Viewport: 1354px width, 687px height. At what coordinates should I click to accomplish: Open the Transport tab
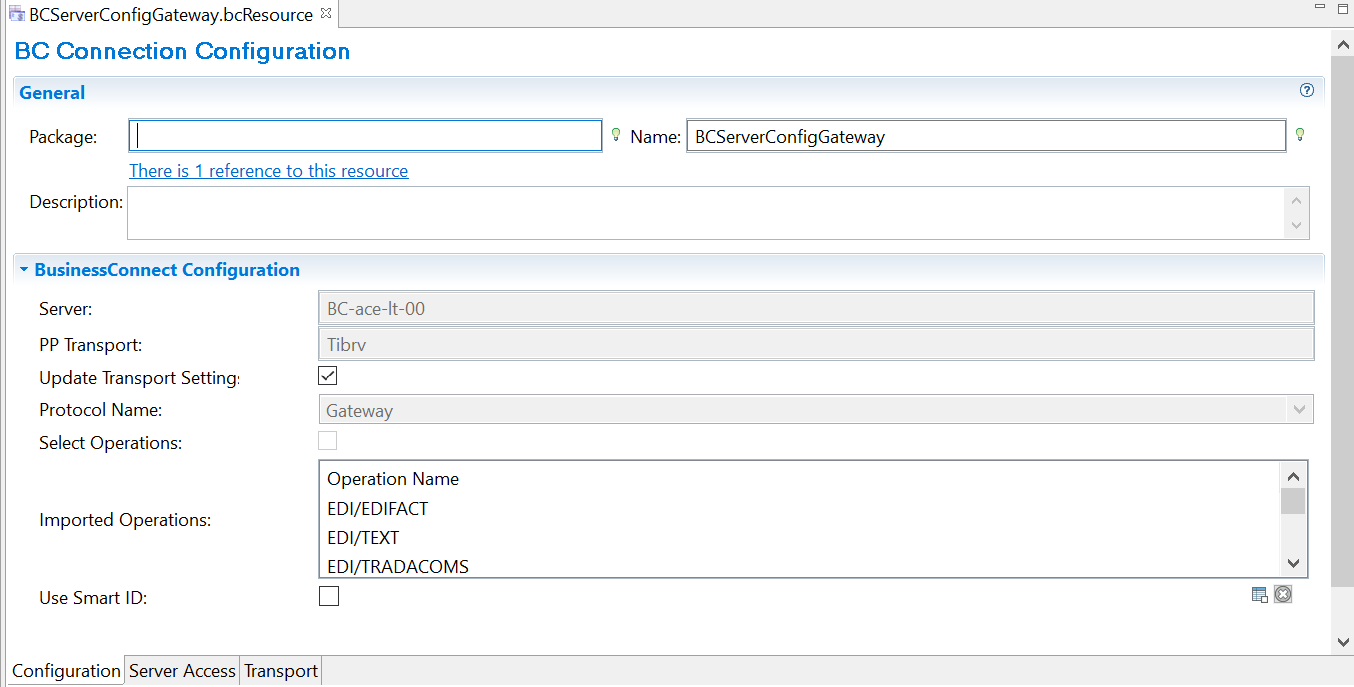coord(281,671)
